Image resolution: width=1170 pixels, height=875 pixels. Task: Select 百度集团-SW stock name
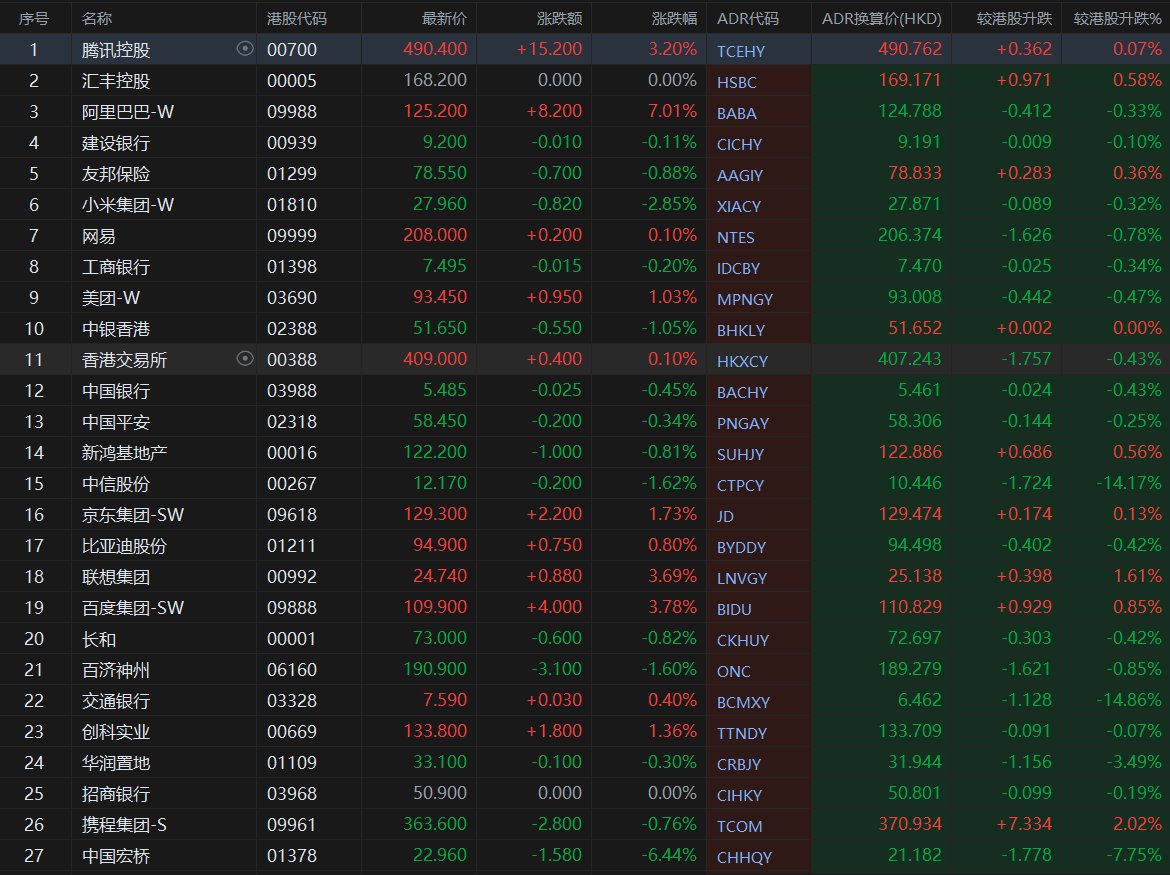[133, 607]
